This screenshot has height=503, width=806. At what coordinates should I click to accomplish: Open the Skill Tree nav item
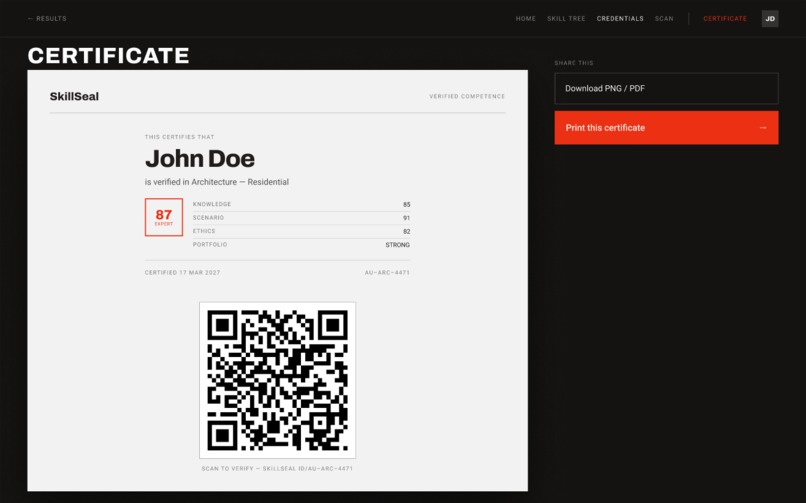point(566,18)
